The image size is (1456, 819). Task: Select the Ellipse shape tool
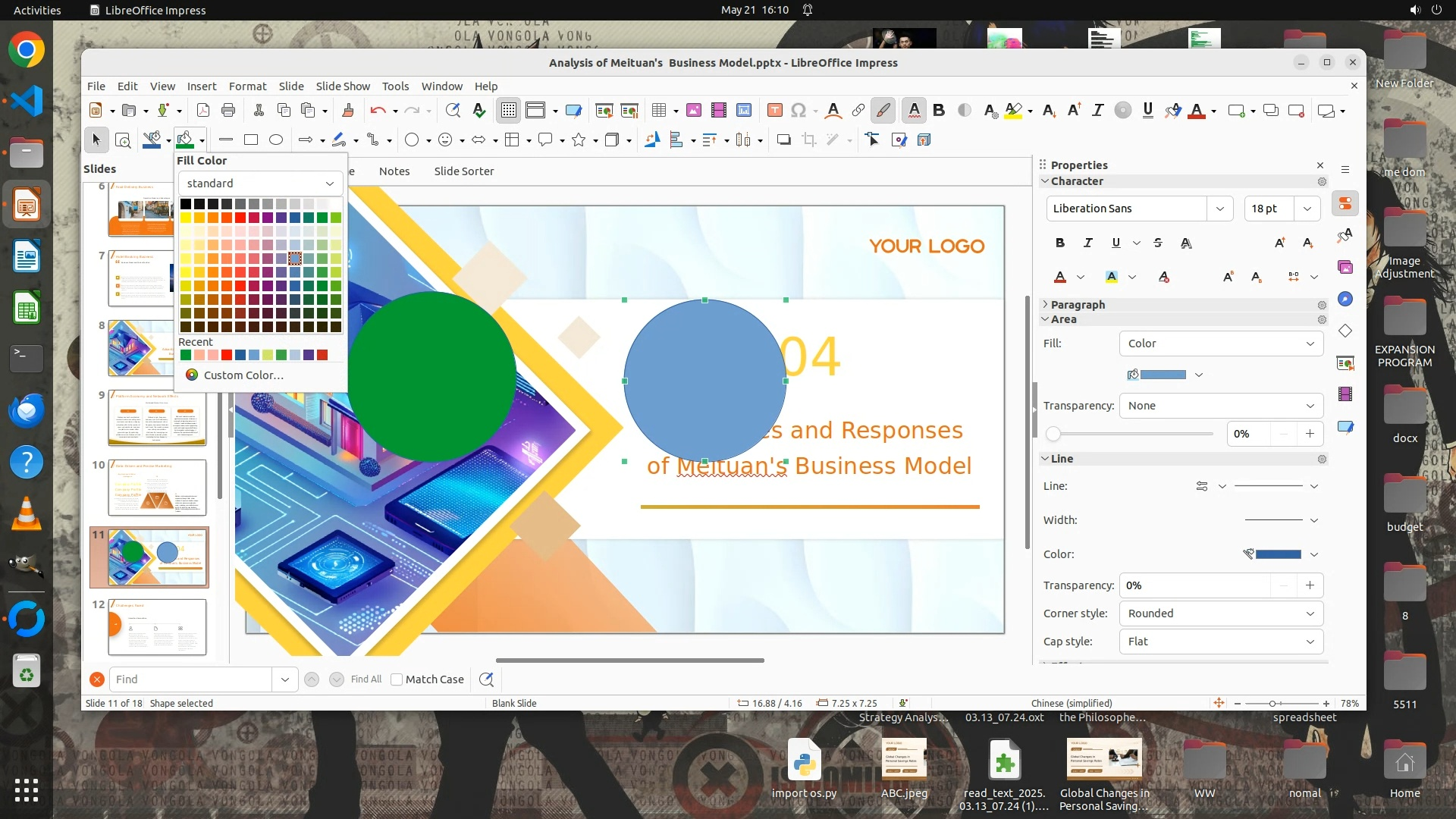276,140
